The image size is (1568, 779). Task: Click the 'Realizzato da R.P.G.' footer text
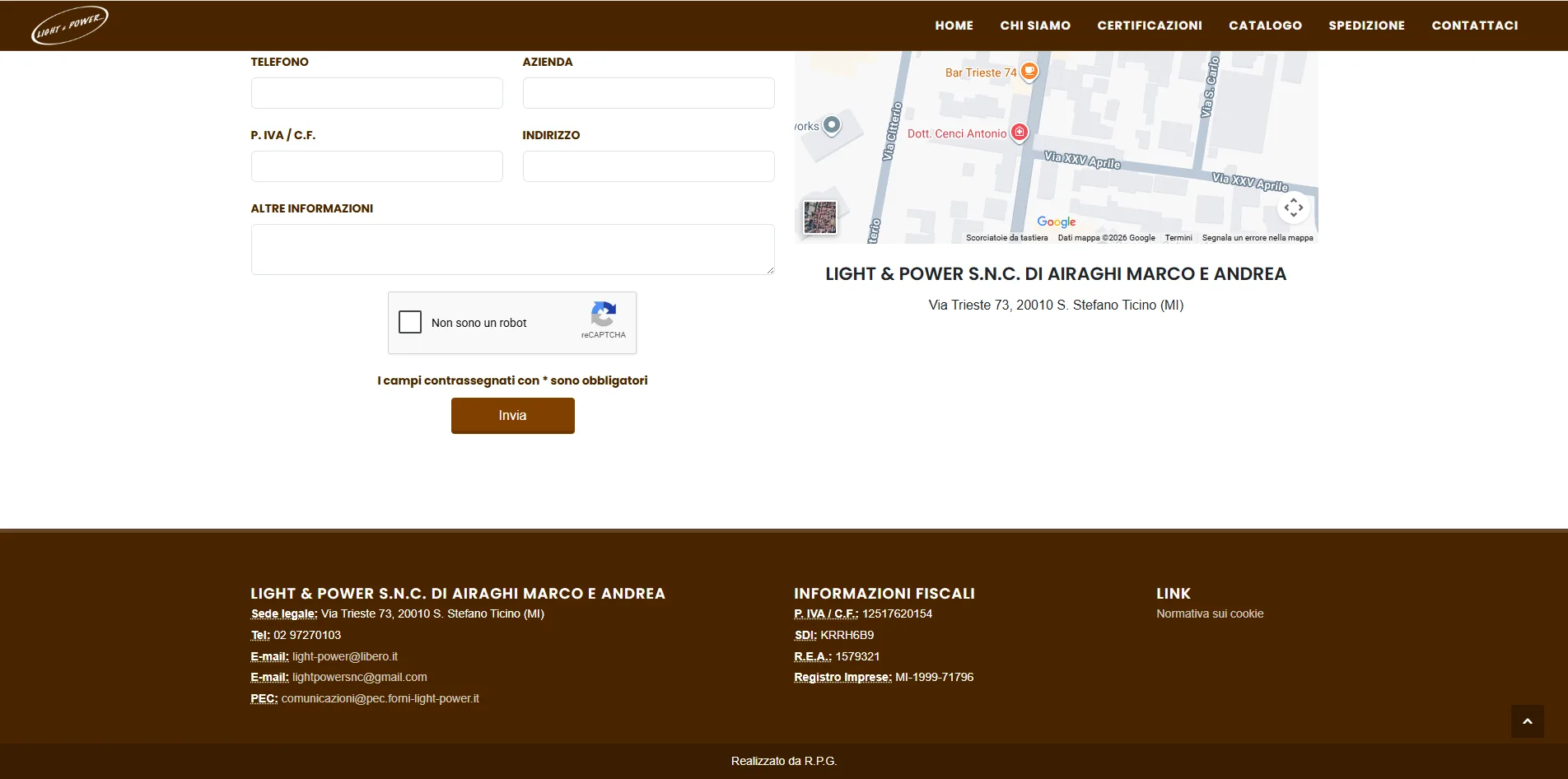784,761
